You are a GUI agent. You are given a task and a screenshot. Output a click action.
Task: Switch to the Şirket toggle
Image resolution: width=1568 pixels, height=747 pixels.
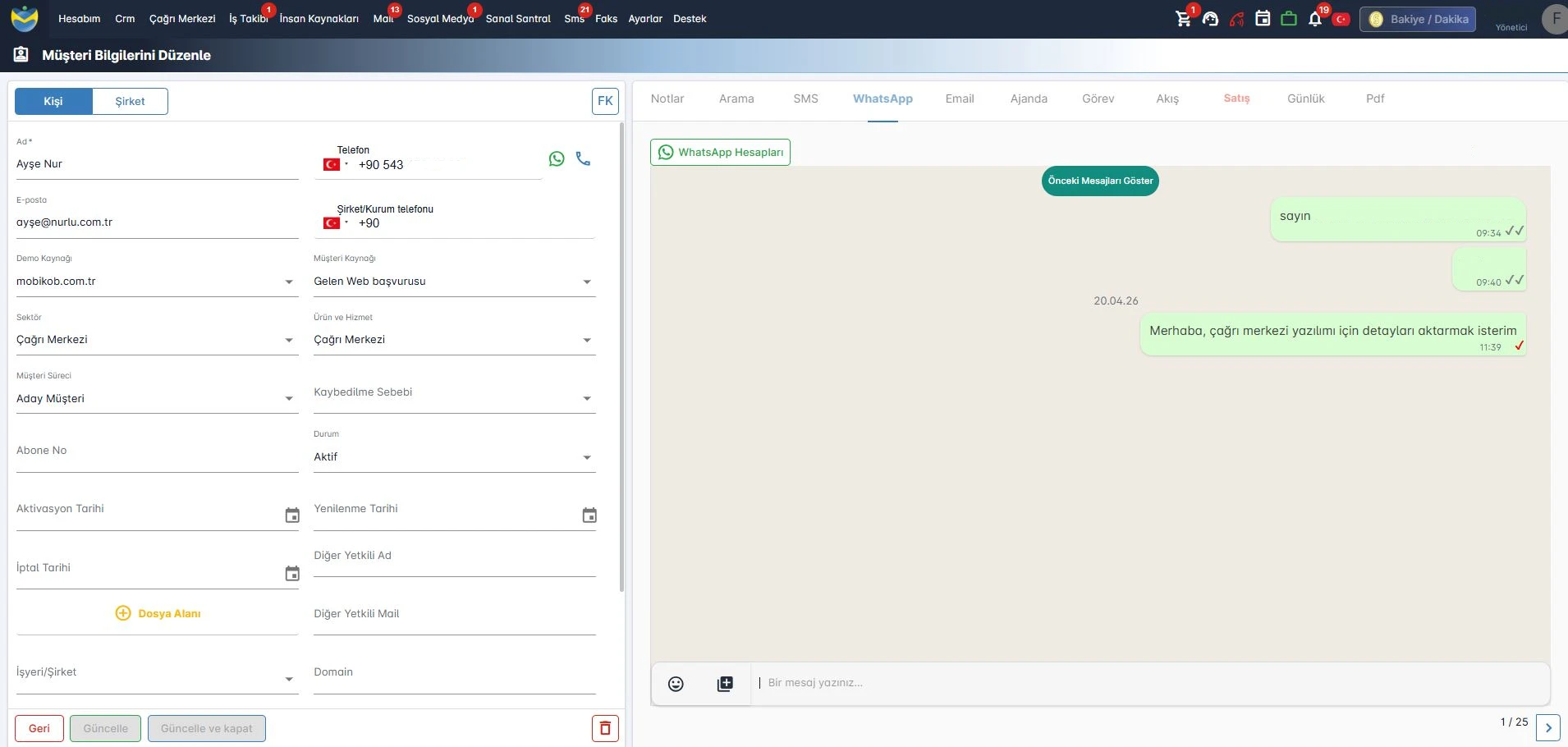coord(130,101)
